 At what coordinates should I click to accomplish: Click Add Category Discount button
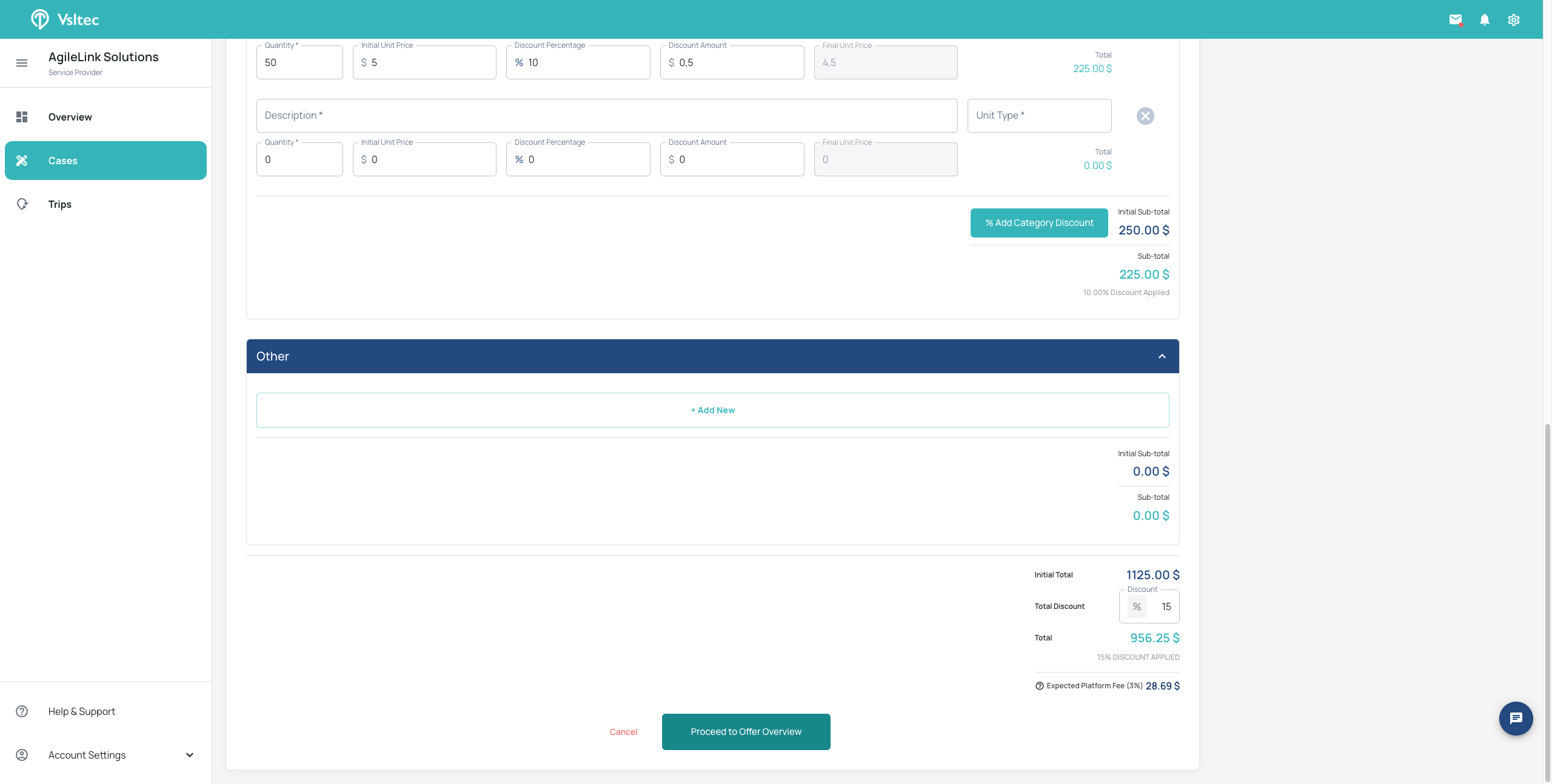click(1039, 223)
